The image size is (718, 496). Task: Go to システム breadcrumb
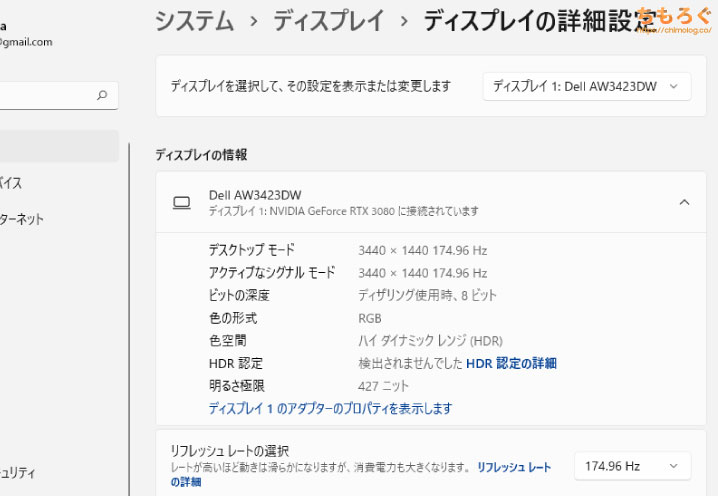tap(195, 21)
